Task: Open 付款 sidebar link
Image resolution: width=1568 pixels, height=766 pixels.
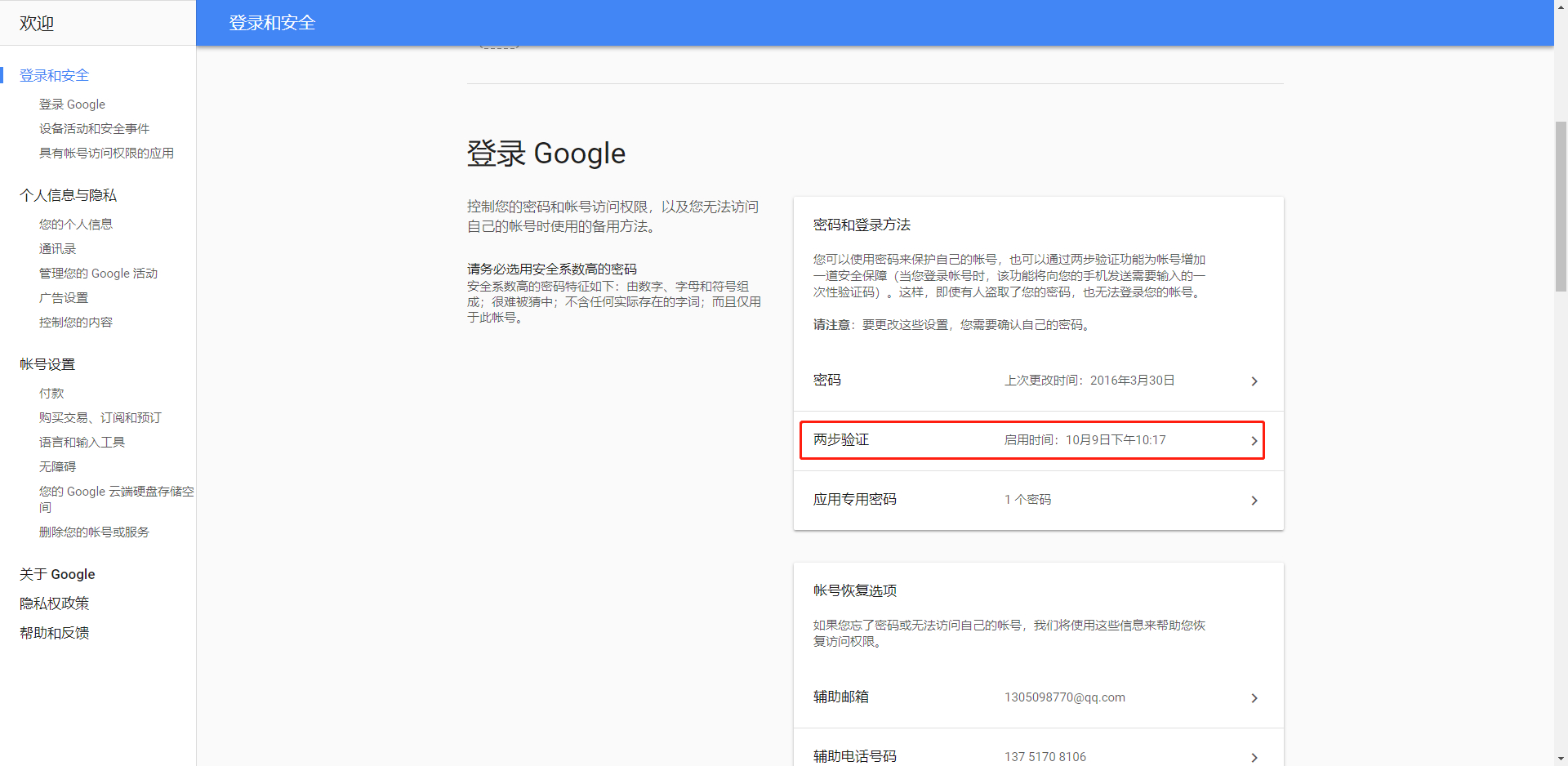Action: pos(51,394)
